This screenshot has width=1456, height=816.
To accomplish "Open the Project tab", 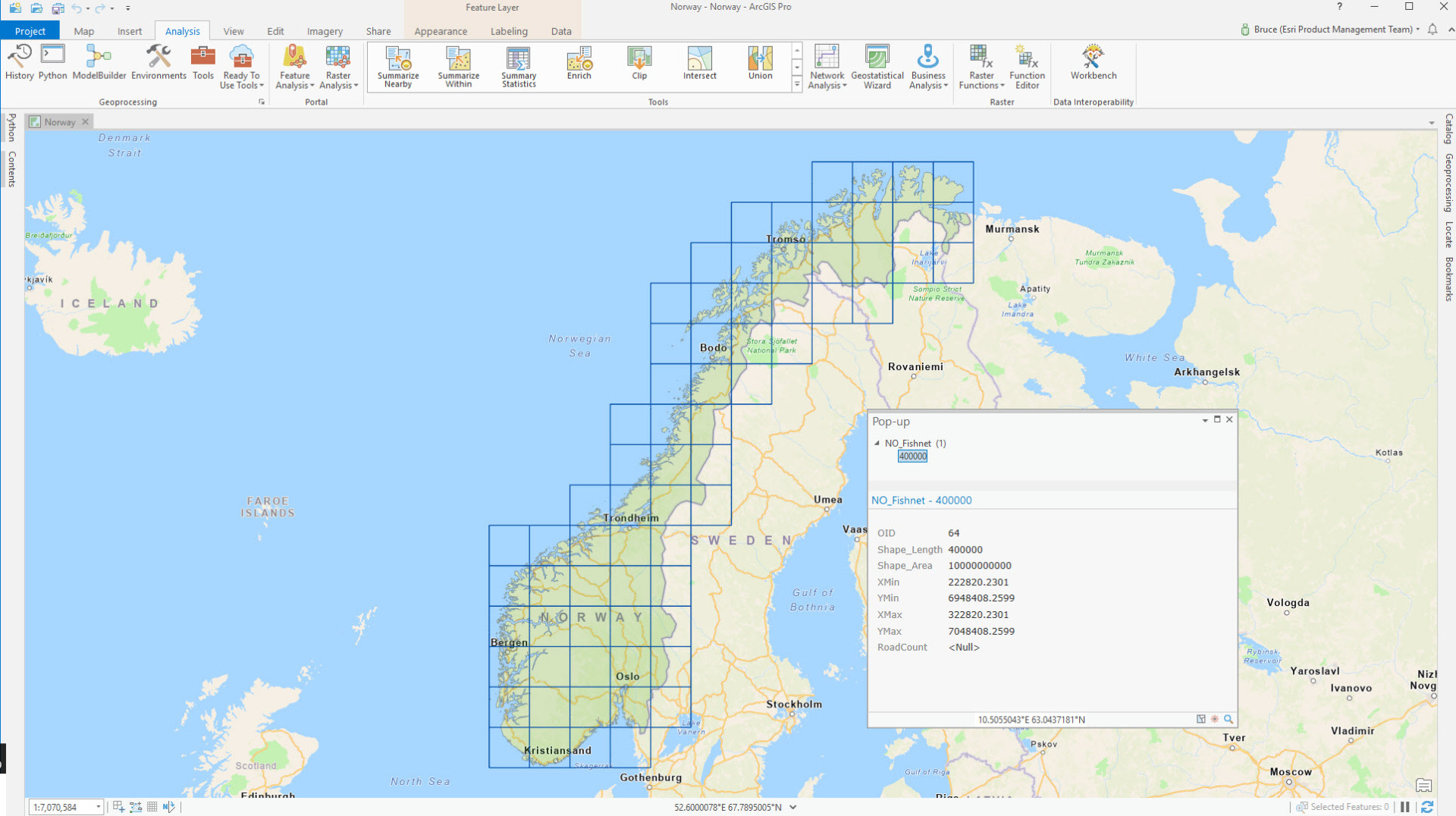I will pos(30,31).
